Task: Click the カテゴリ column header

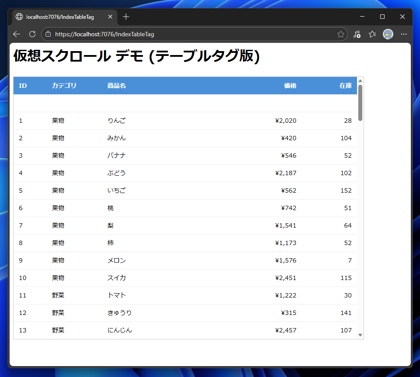Action: pos(64,86)
